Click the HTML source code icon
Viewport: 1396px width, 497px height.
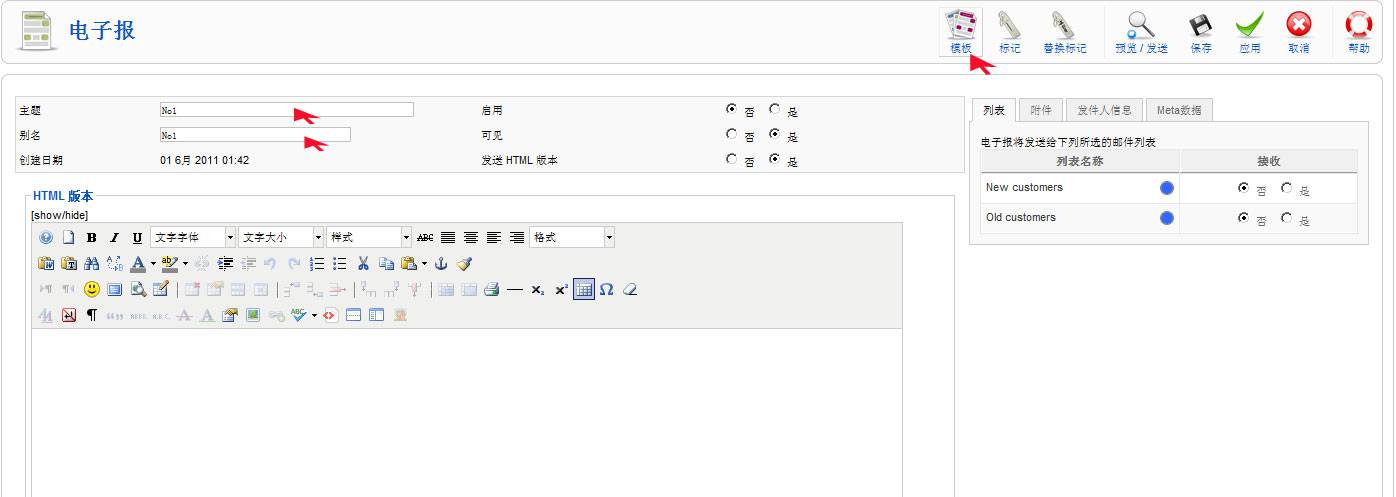(x=330, y=315)
